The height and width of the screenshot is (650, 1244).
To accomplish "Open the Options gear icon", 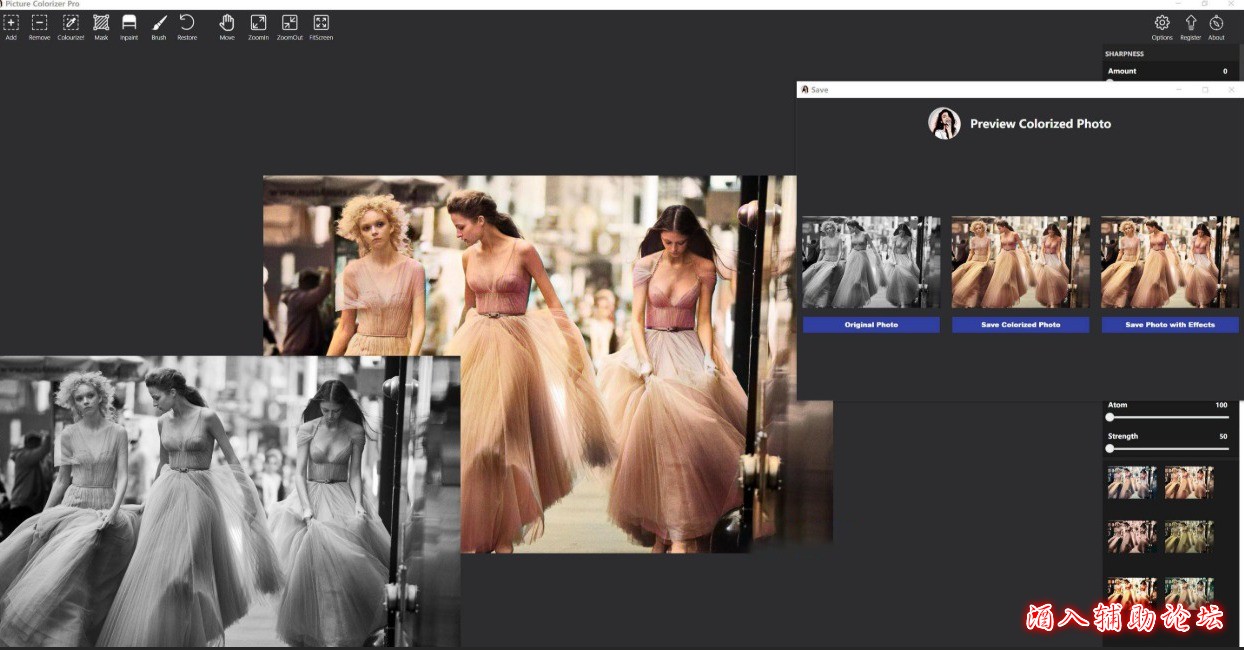I will pos(1162,23).
